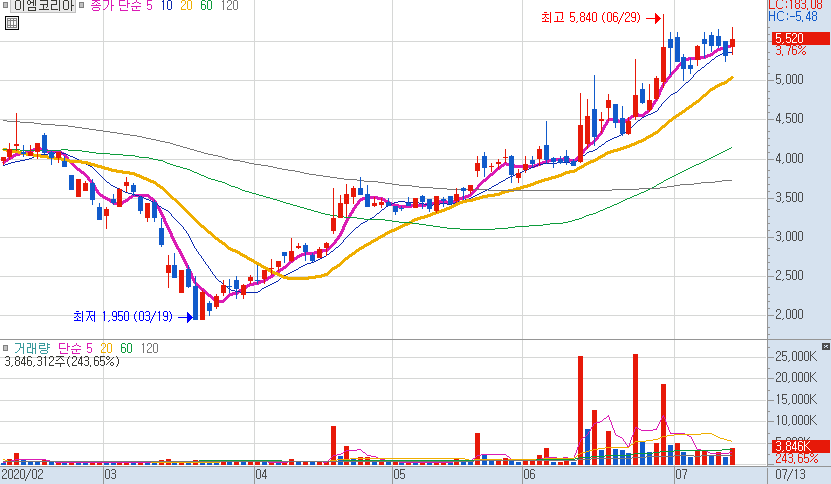Select the 거래량 volume indicator label
This screenshot has height=484, width=831.
tap(32, 348)
